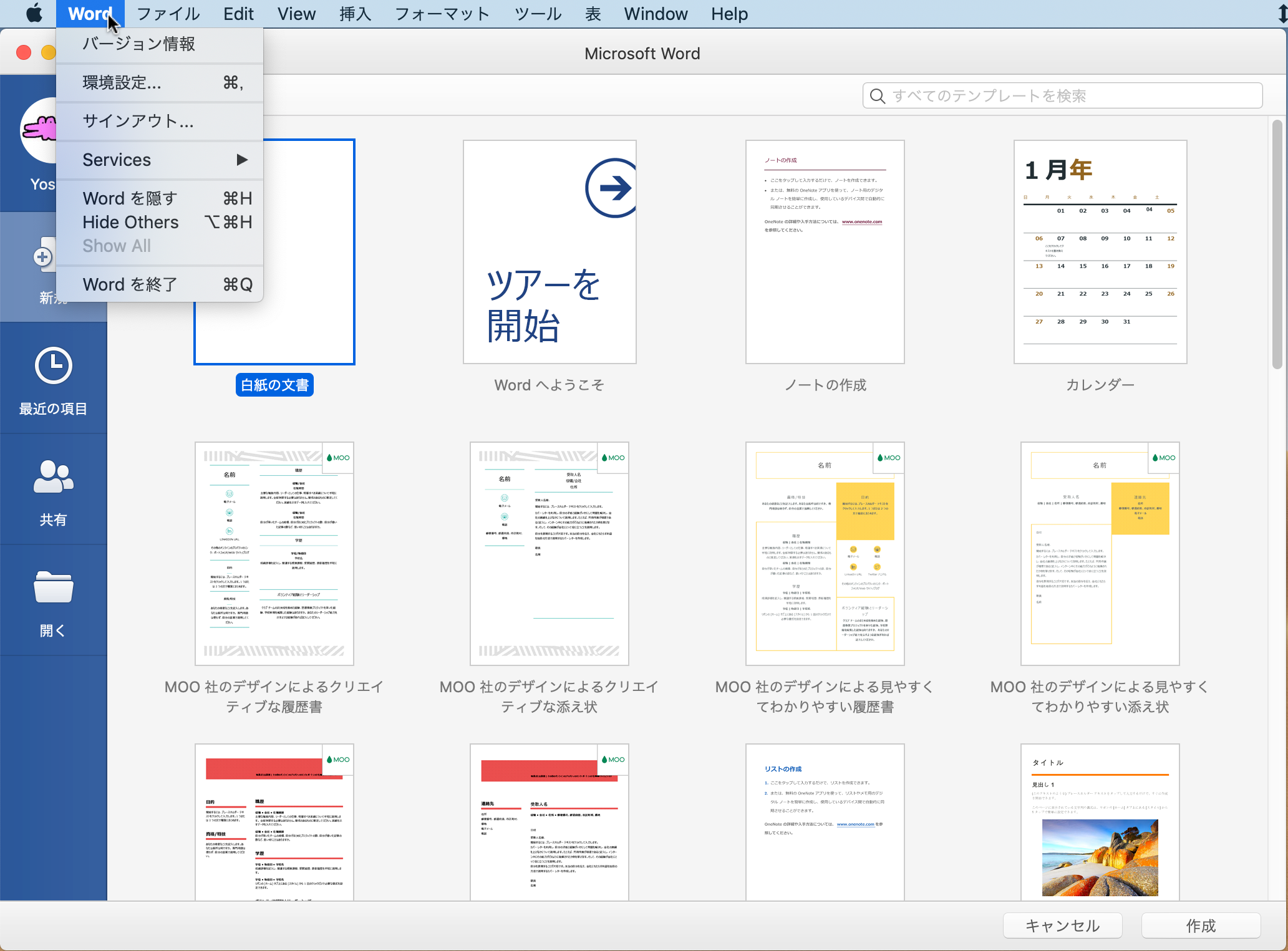Choose Hide Others menu item

tap(160, 222)
